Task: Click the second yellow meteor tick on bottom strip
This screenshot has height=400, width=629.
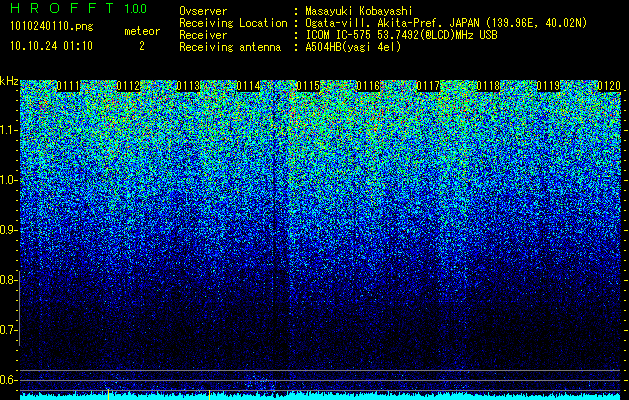Action: click(209, 394)
